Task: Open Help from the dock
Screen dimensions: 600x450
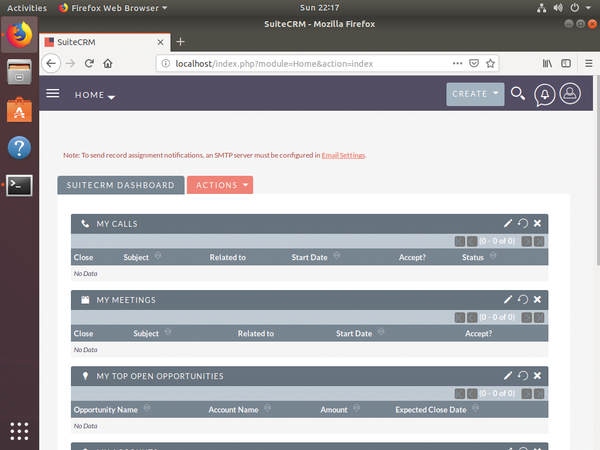Action: [x=19, y=147]
